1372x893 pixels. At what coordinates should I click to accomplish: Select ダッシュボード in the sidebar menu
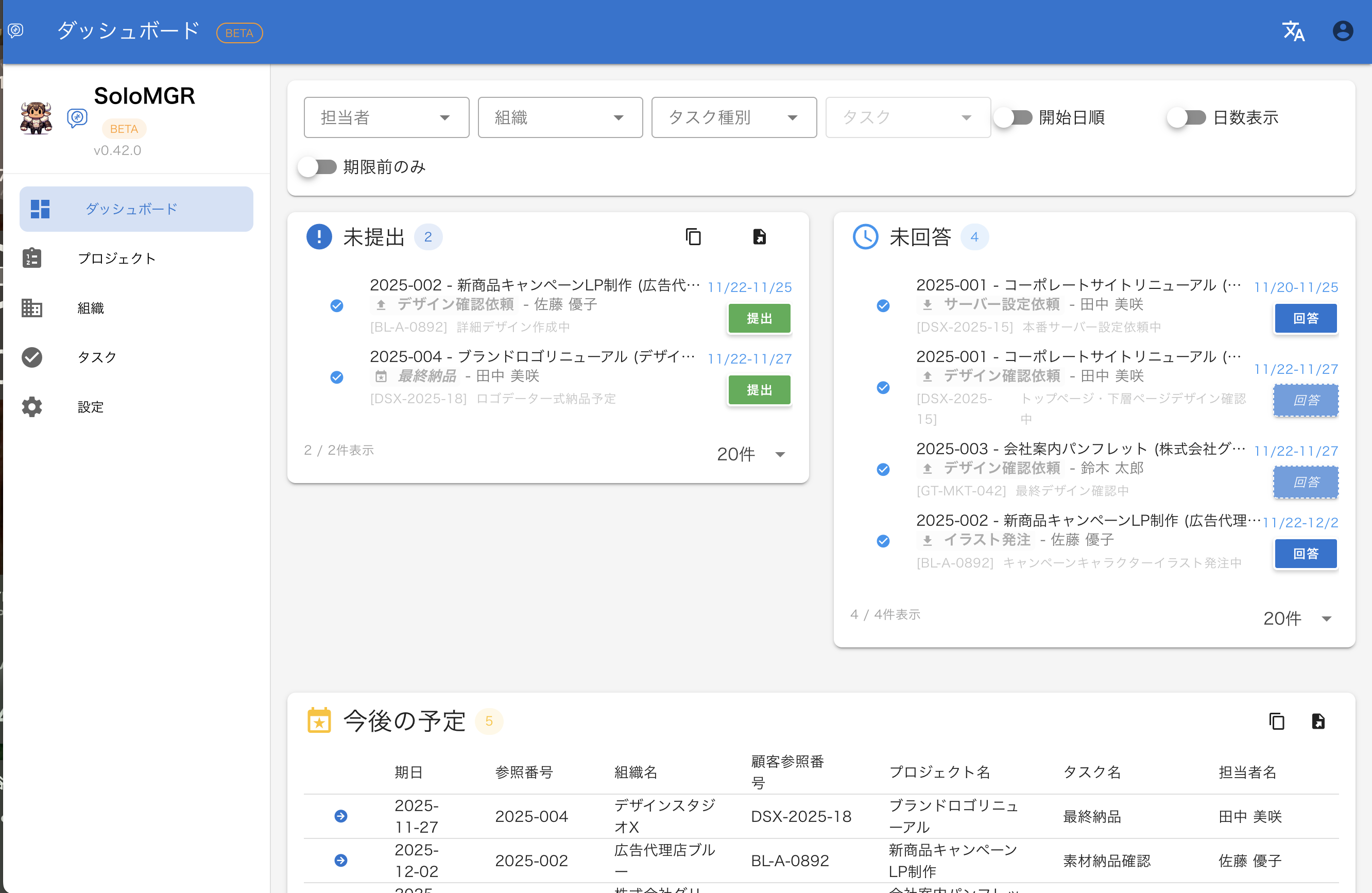(131, 209)
